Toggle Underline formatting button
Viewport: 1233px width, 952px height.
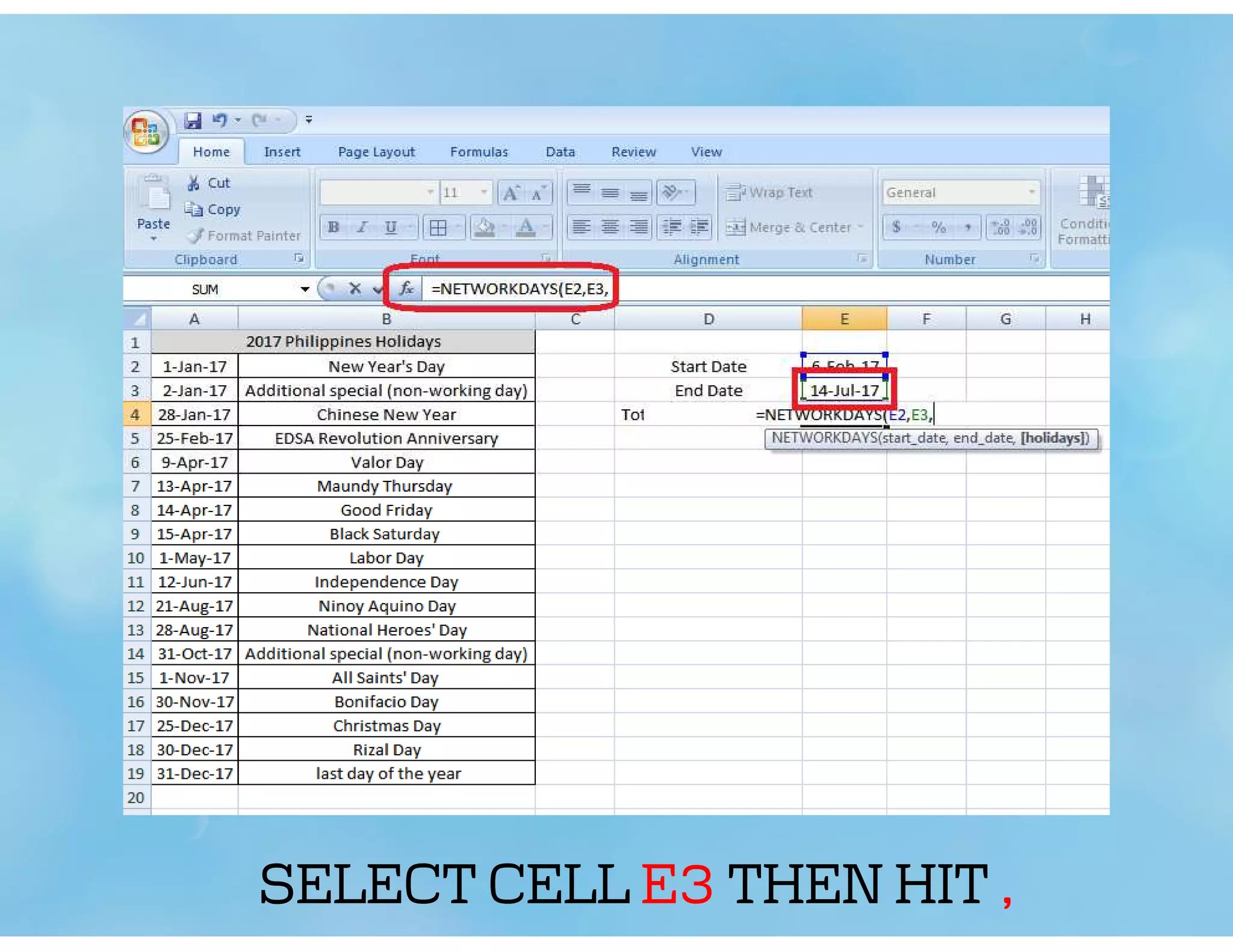[x=391, y=227]
